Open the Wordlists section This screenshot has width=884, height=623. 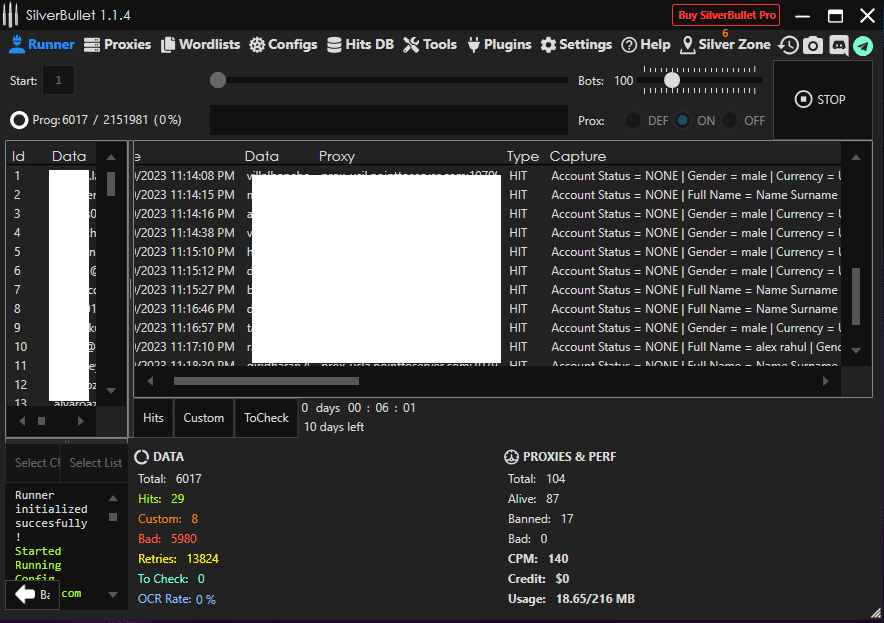200,44
